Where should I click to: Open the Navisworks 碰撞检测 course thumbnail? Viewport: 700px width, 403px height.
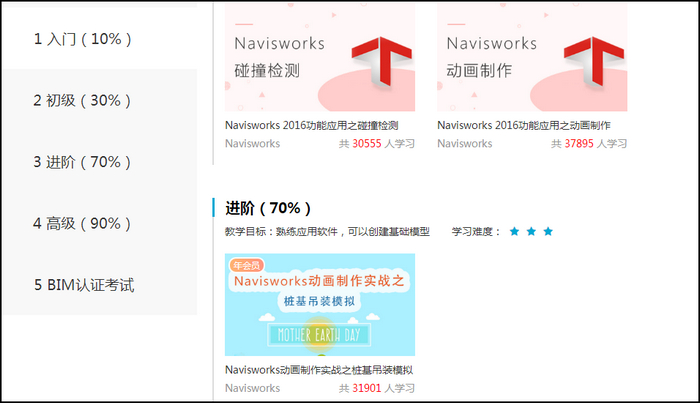tap(320, 57)
